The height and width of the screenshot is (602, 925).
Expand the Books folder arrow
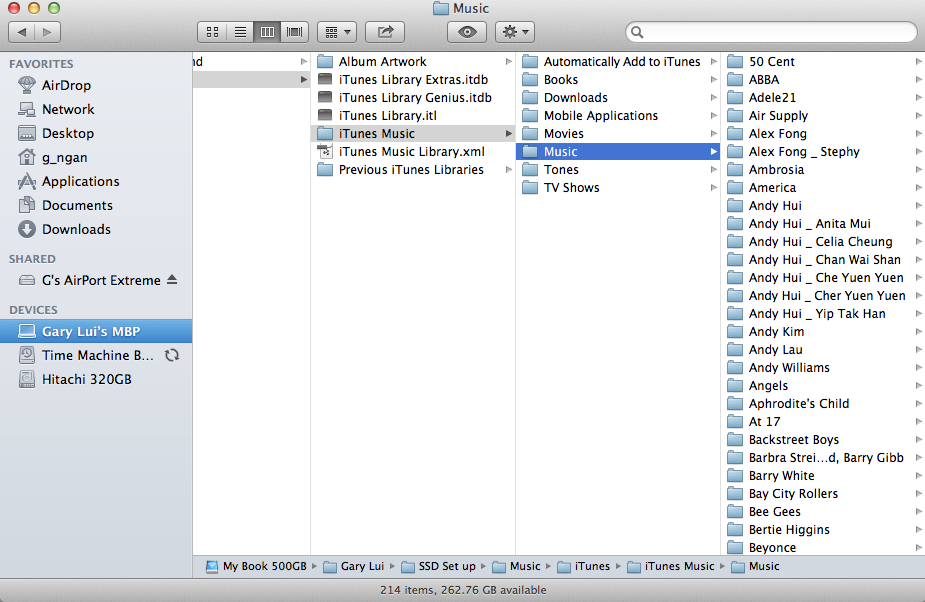click(714, 80)
